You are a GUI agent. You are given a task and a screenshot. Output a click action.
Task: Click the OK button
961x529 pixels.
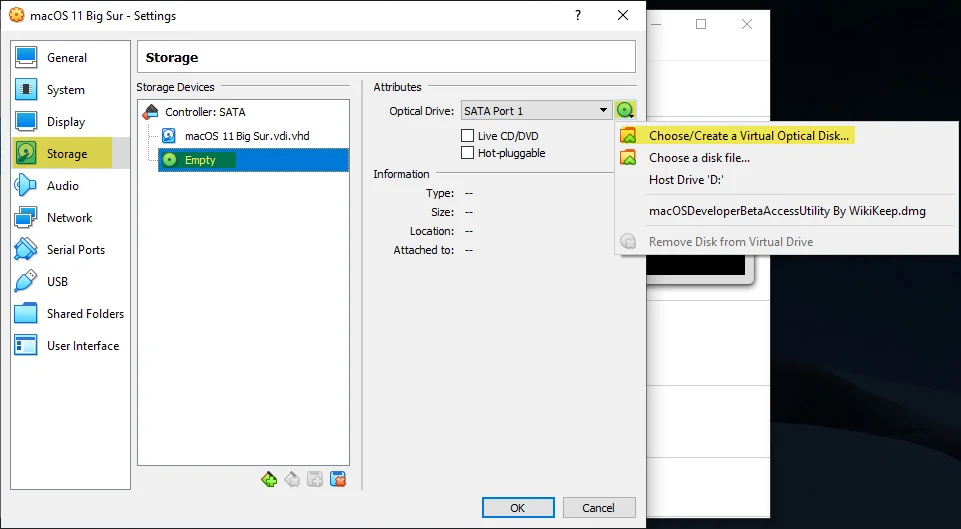[x=518, y=508]
